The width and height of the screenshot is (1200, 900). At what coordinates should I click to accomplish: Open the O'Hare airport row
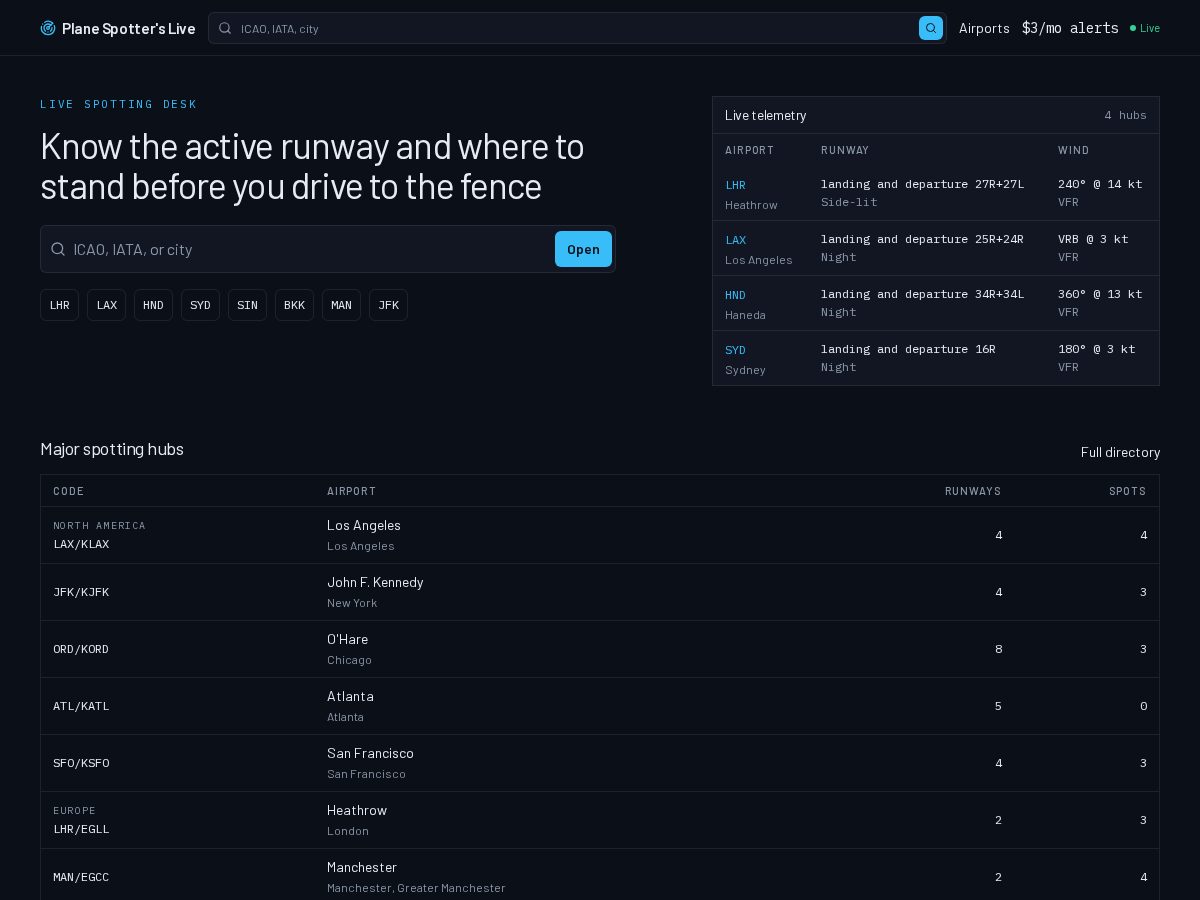pos(600,649)
